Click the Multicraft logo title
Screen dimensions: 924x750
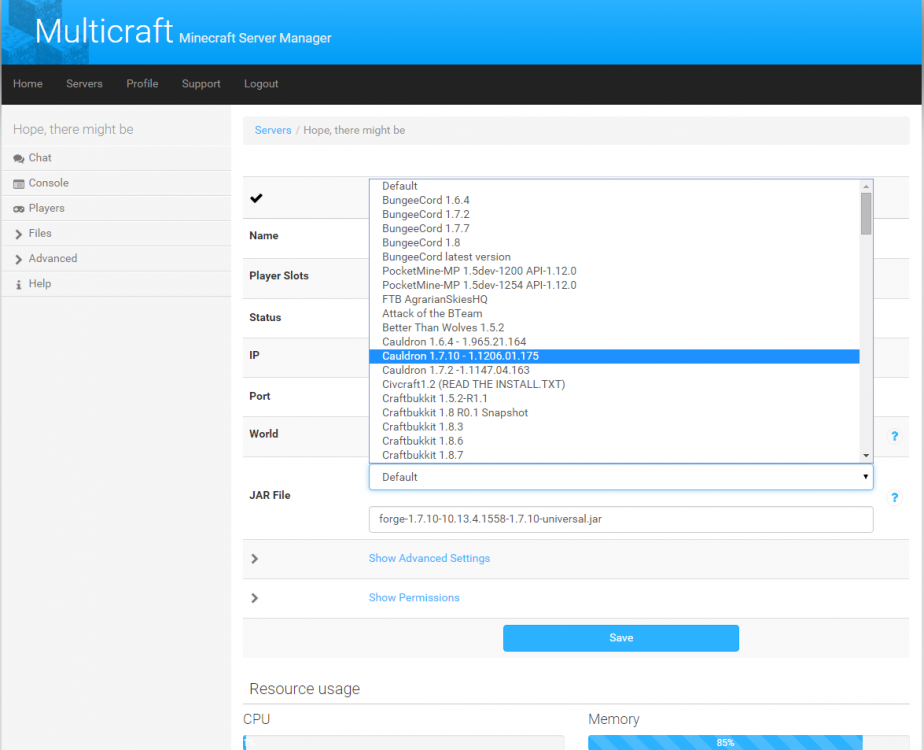pos(104,31)
